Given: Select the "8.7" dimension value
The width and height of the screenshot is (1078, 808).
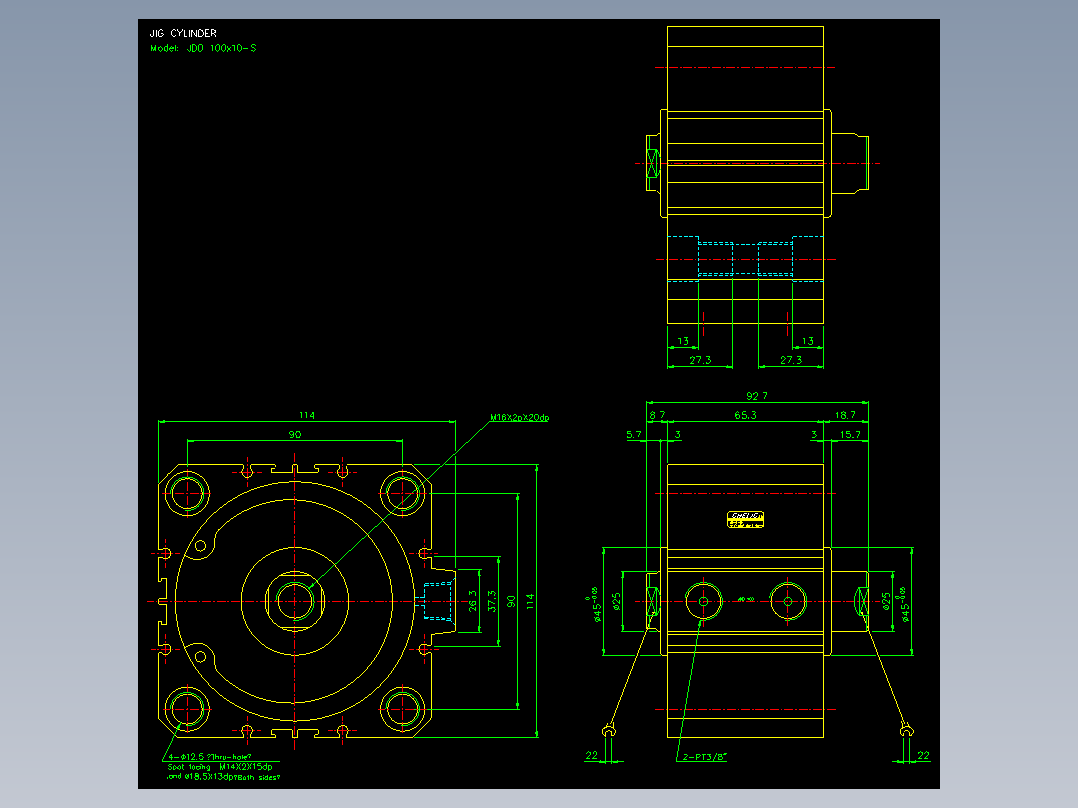Looking at the screenshot, I should click(x=657, y=415).
